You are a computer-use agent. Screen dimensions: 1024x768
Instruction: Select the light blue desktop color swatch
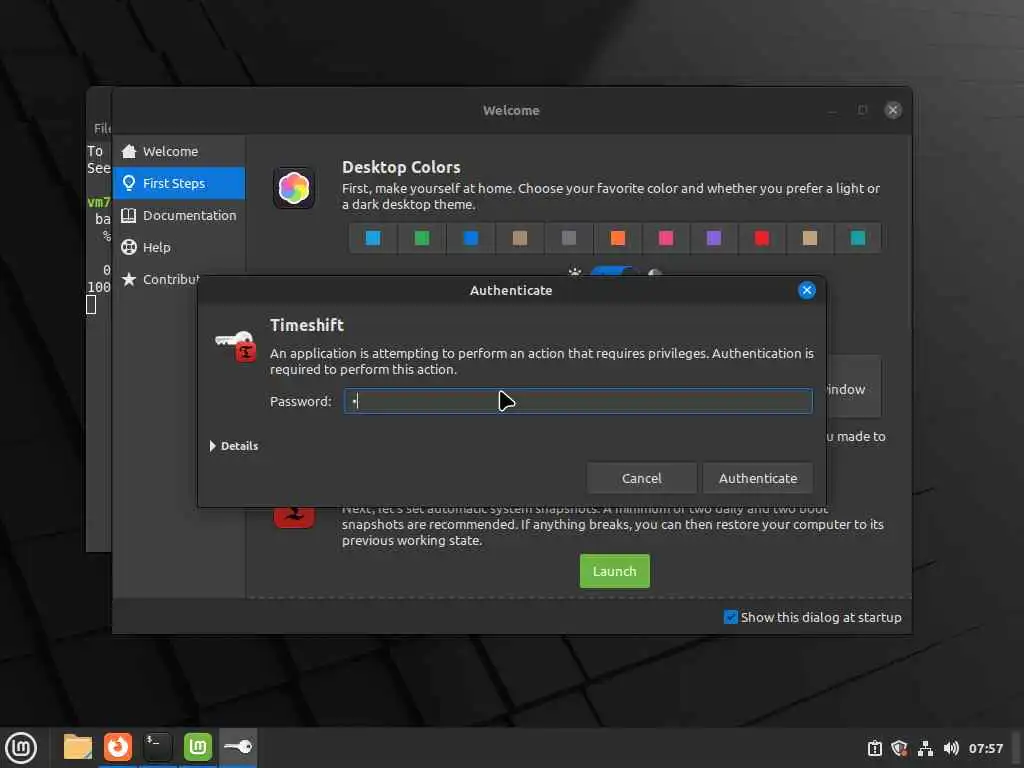pos(373,238)
